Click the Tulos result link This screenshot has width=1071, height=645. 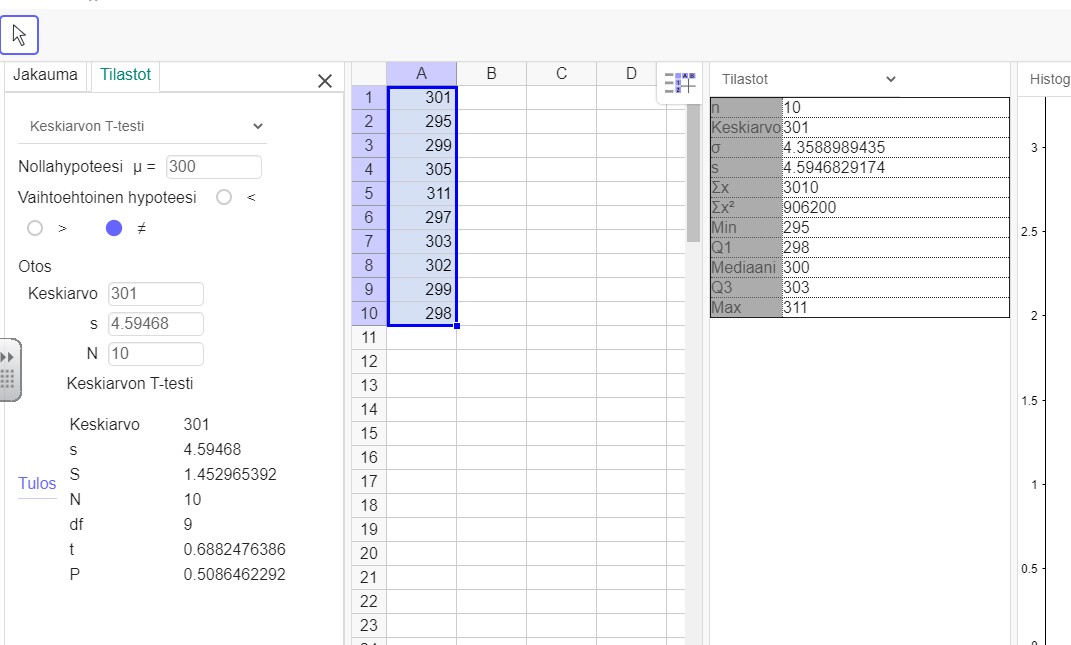point(37,484)
